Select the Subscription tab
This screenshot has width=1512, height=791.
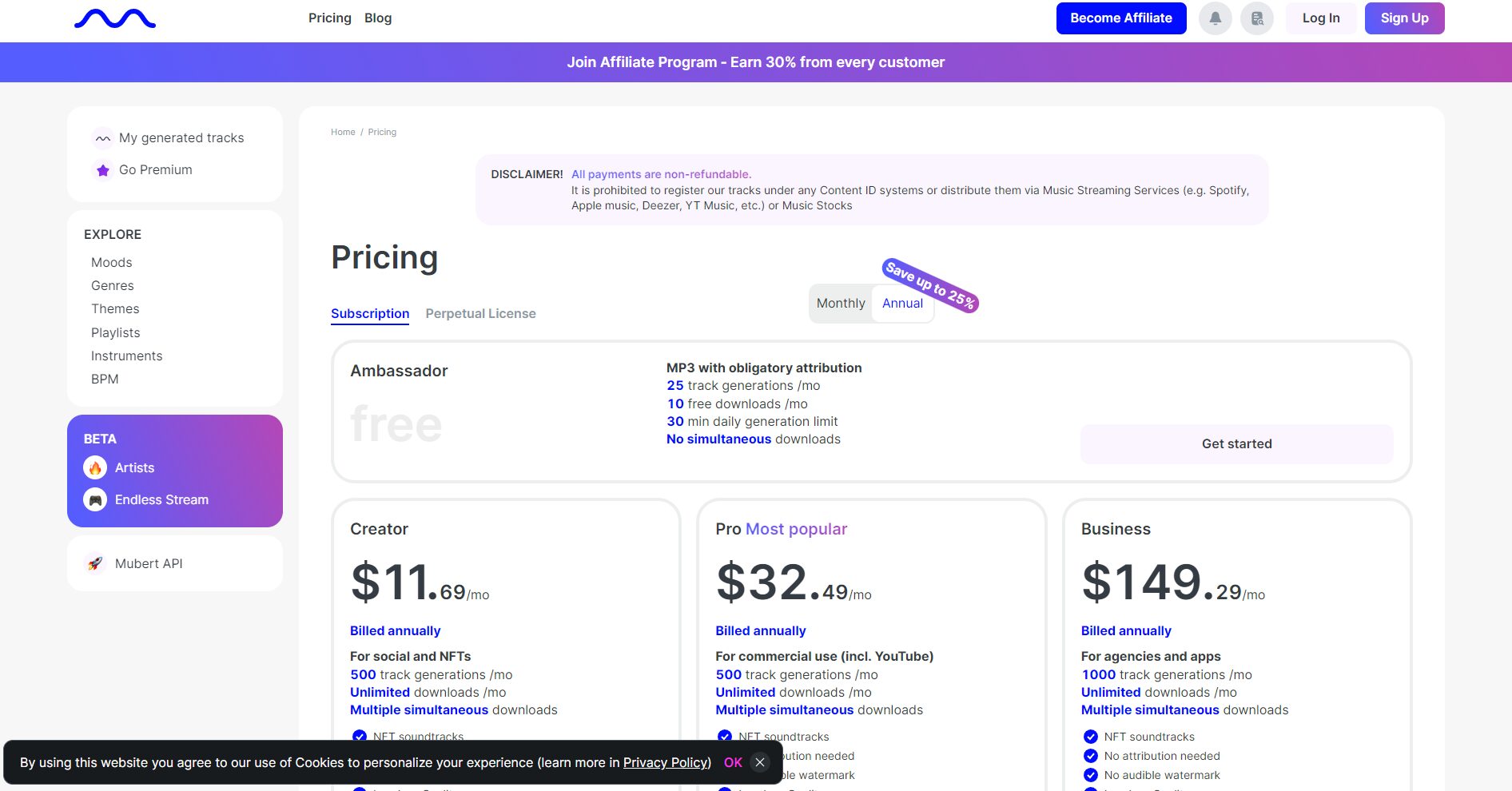pos(370,314)
